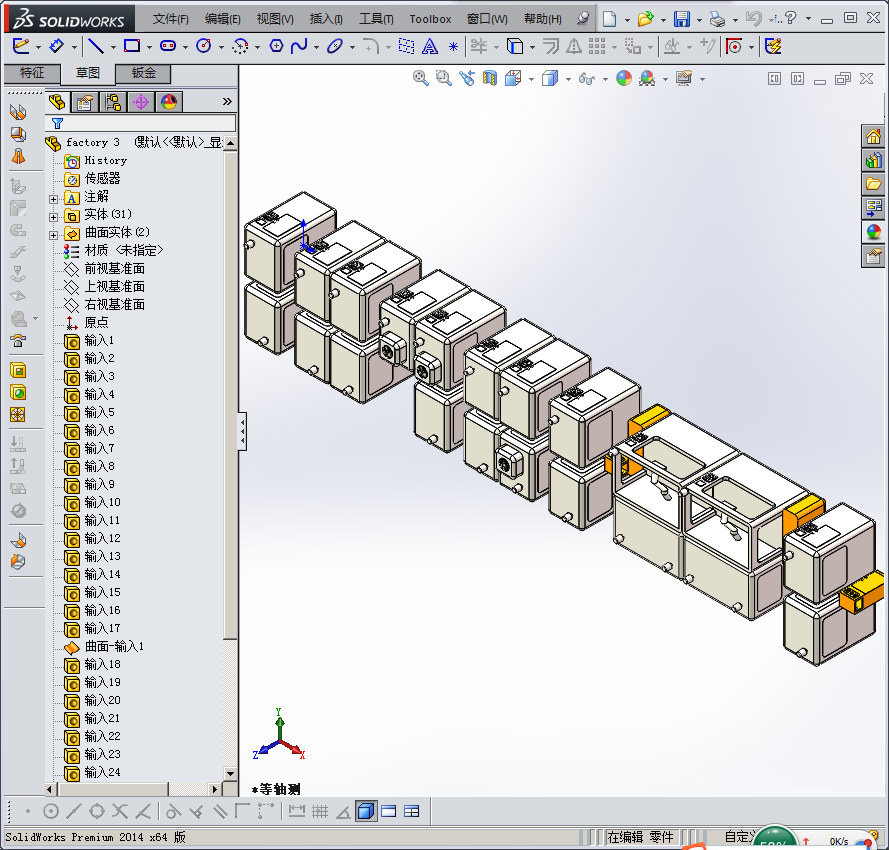
Task: Select the Section View tool
Action: [x=488, y=78]
